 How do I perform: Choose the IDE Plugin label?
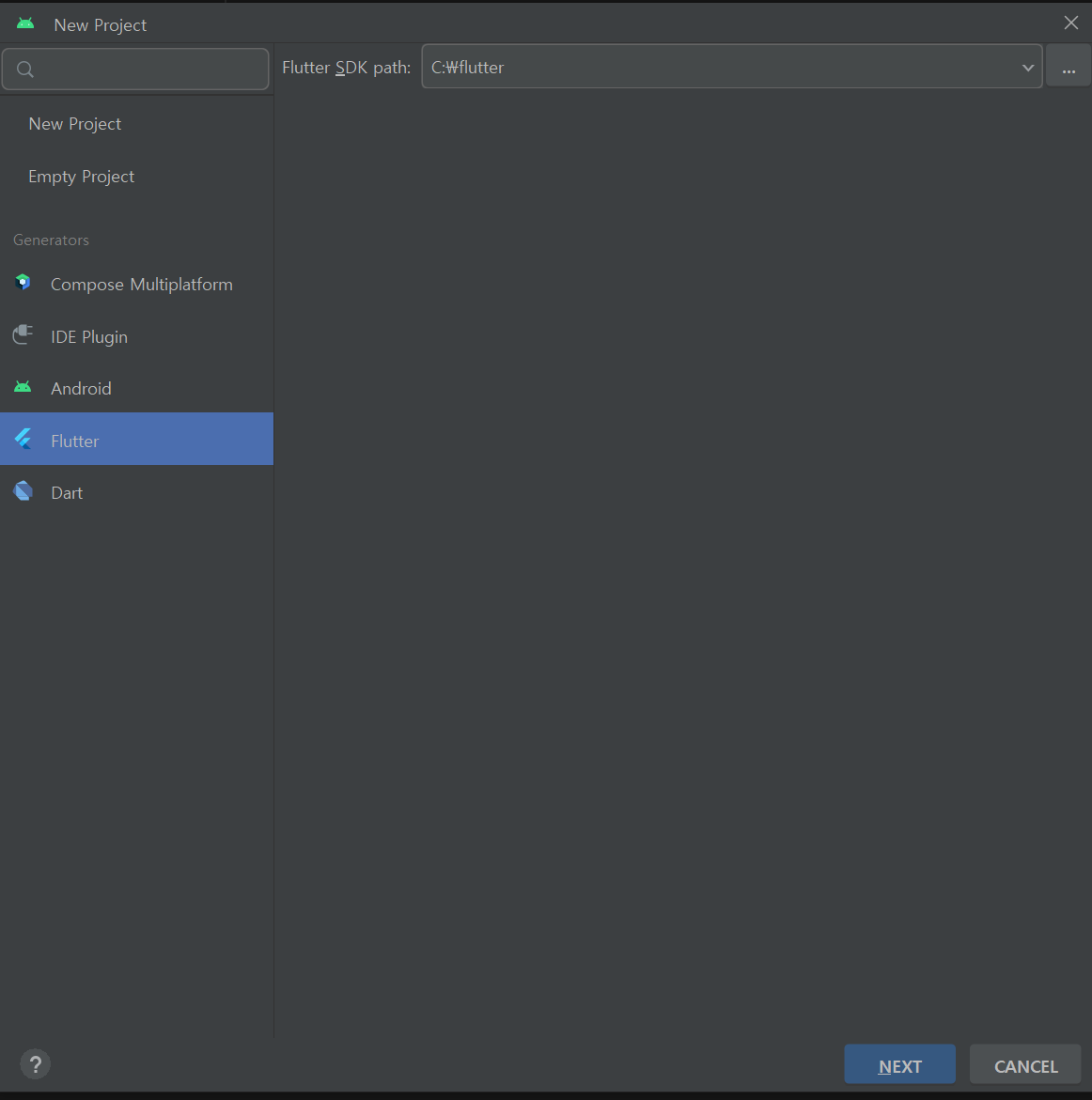89,336
